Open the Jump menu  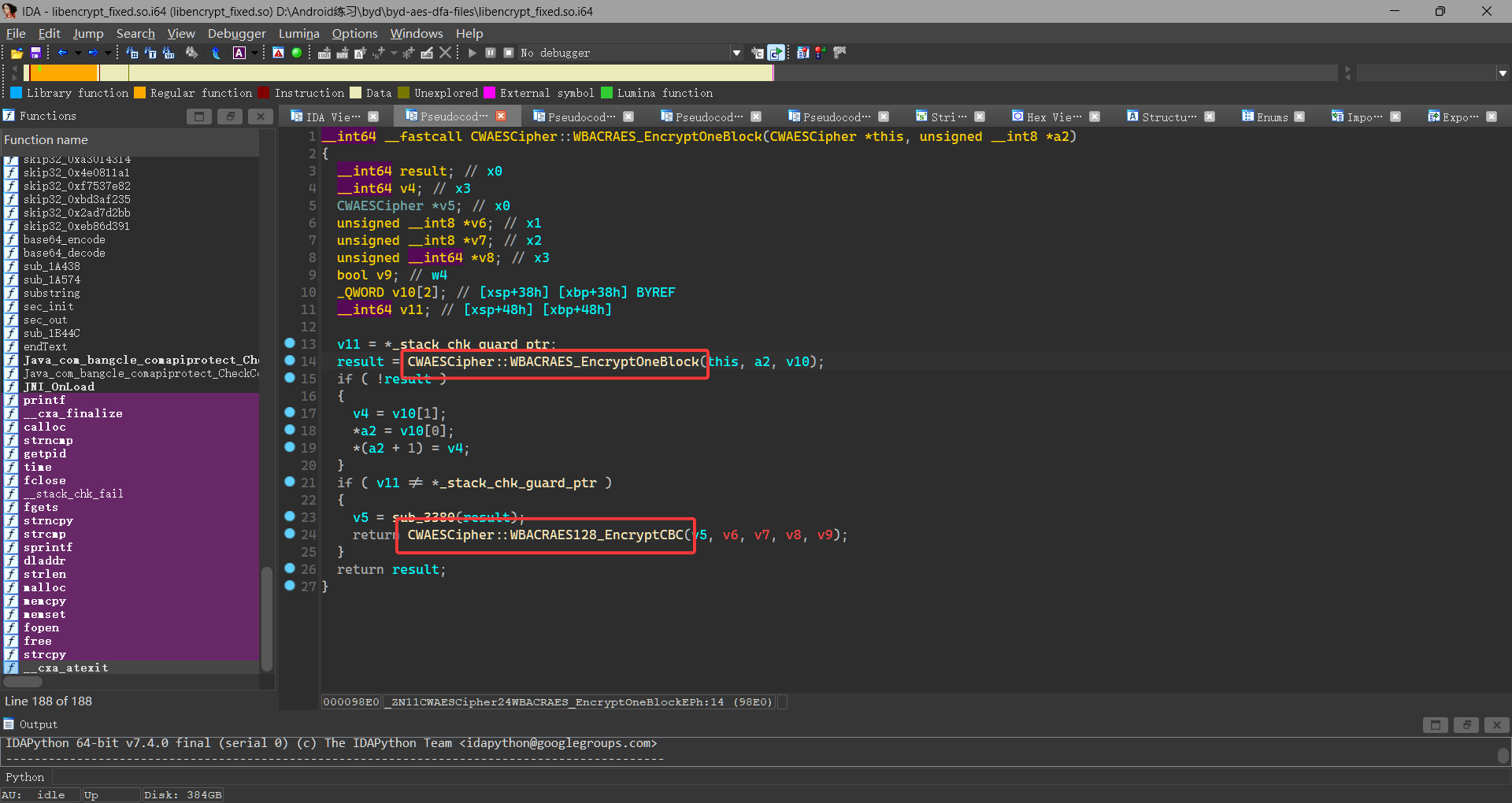(88, 33)
